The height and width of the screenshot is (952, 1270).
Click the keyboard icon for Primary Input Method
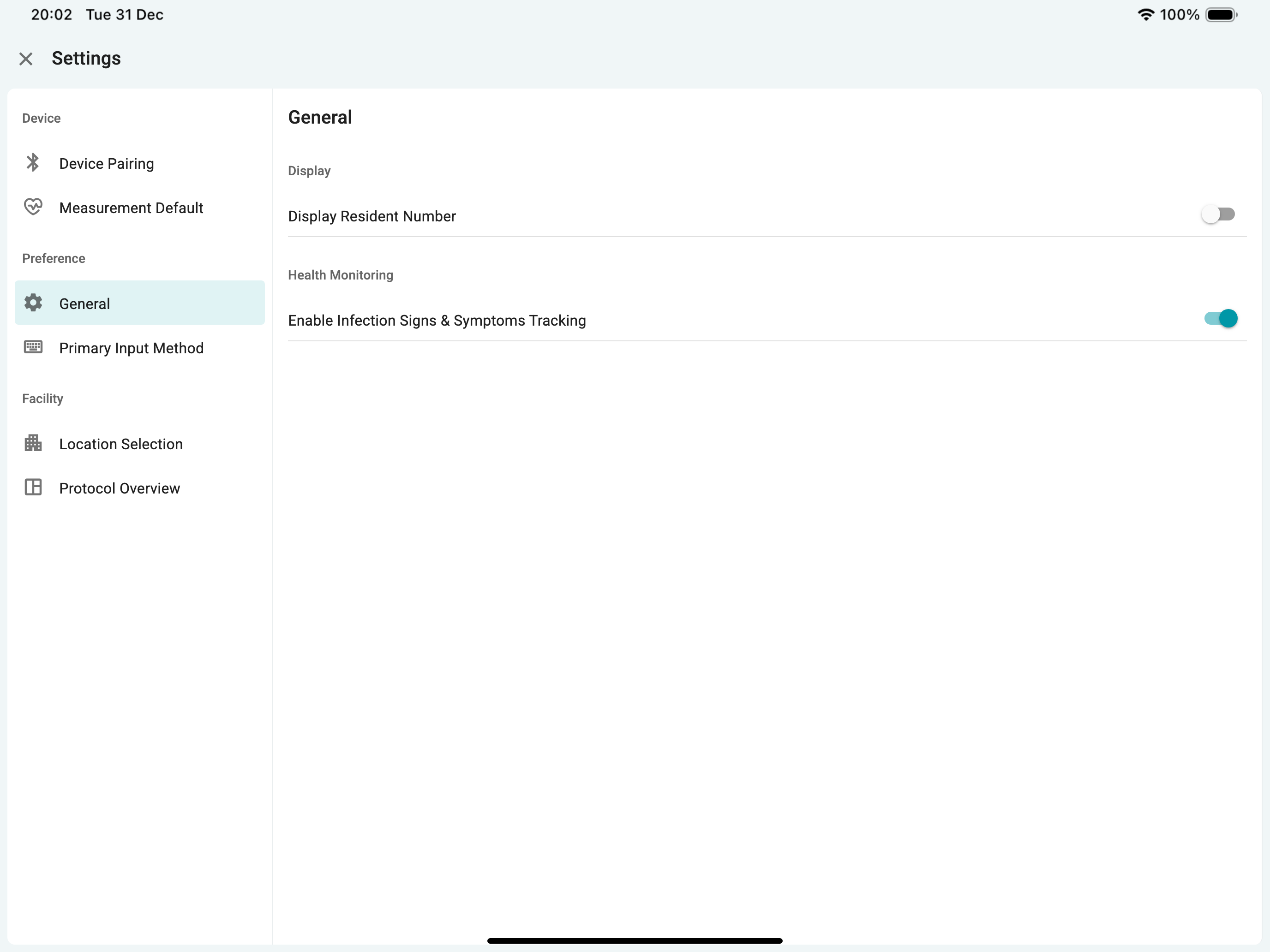point(33,347)
